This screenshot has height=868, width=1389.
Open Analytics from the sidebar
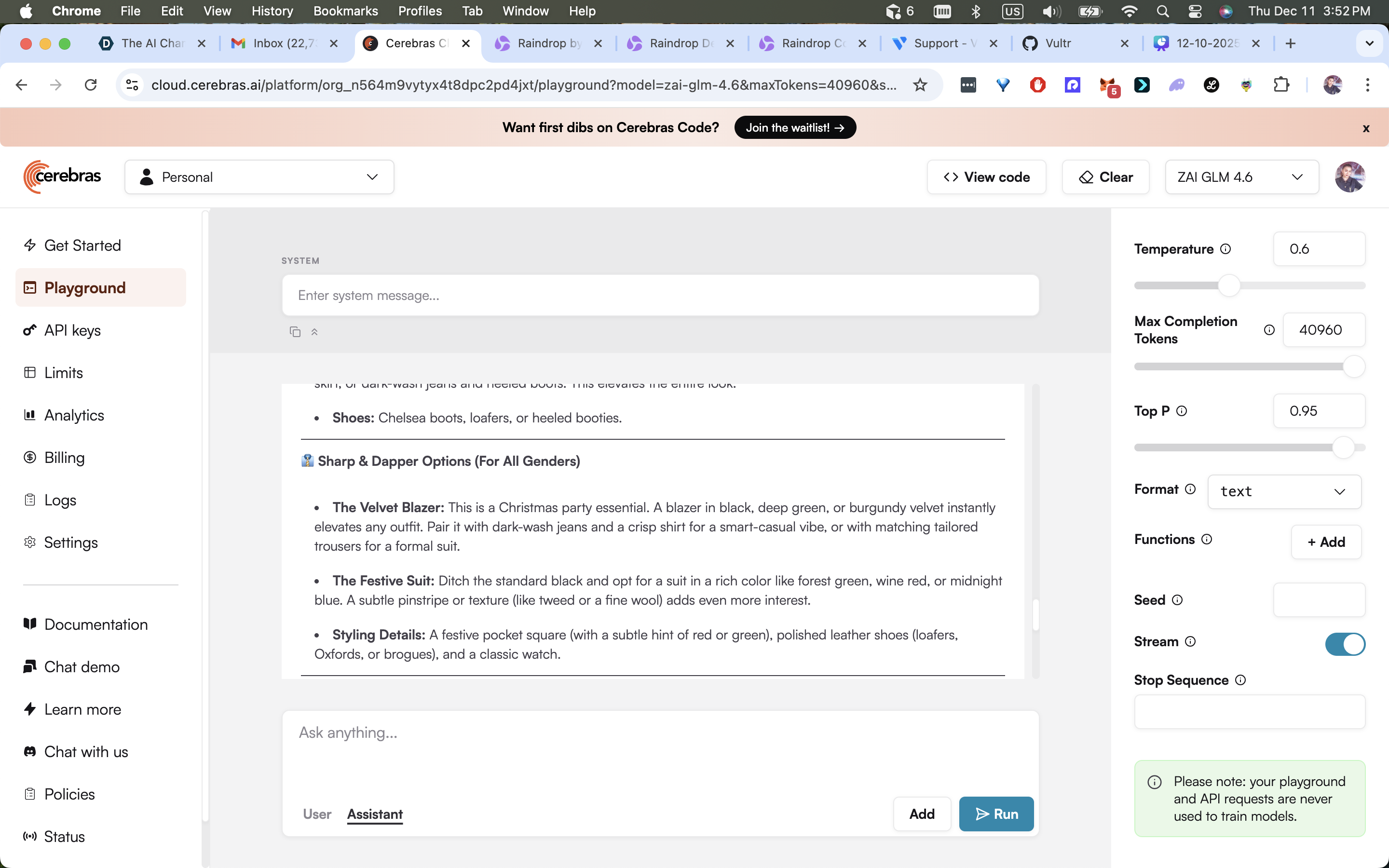[x=74, y=415]
